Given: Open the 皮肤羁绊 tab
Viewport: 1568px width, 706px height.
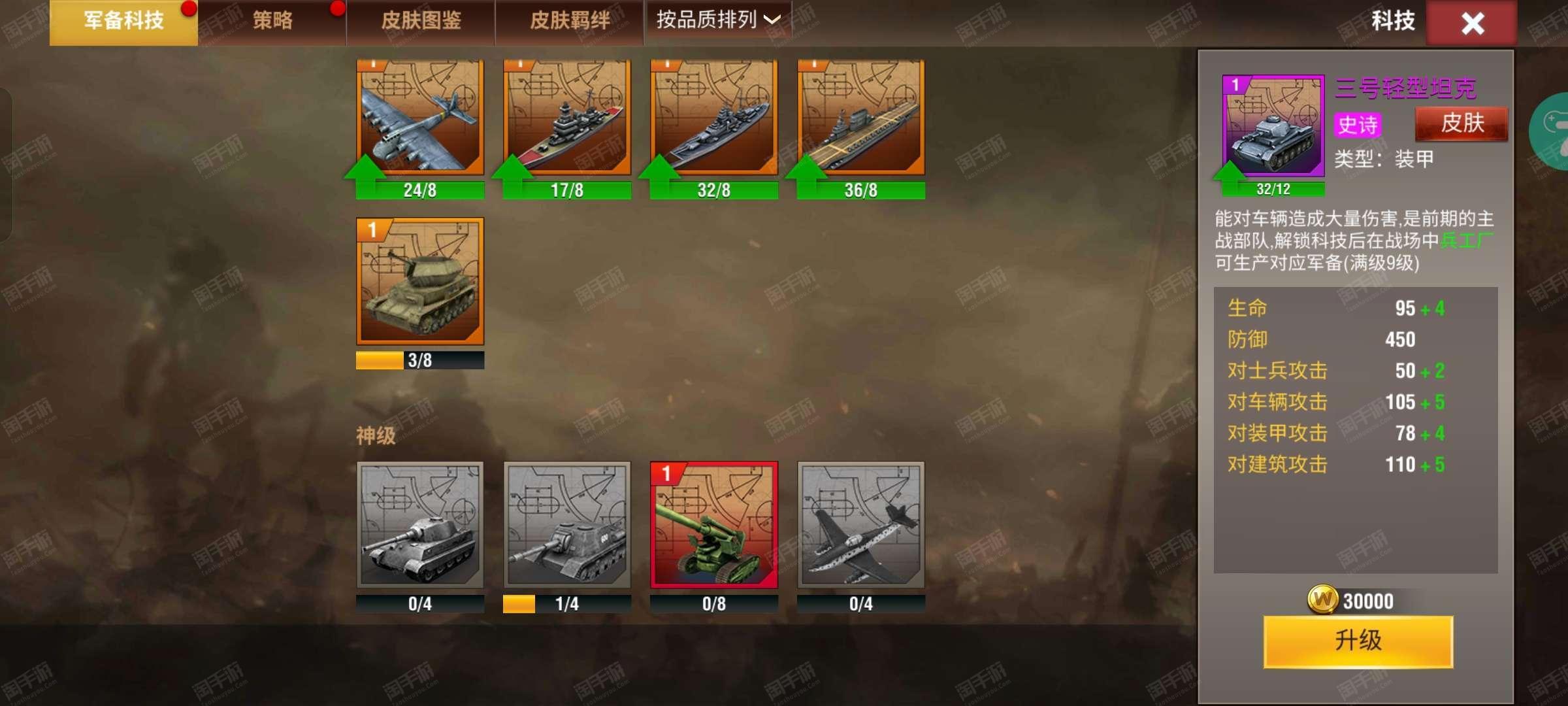Looking at the screenshot, I should [570, 21].
